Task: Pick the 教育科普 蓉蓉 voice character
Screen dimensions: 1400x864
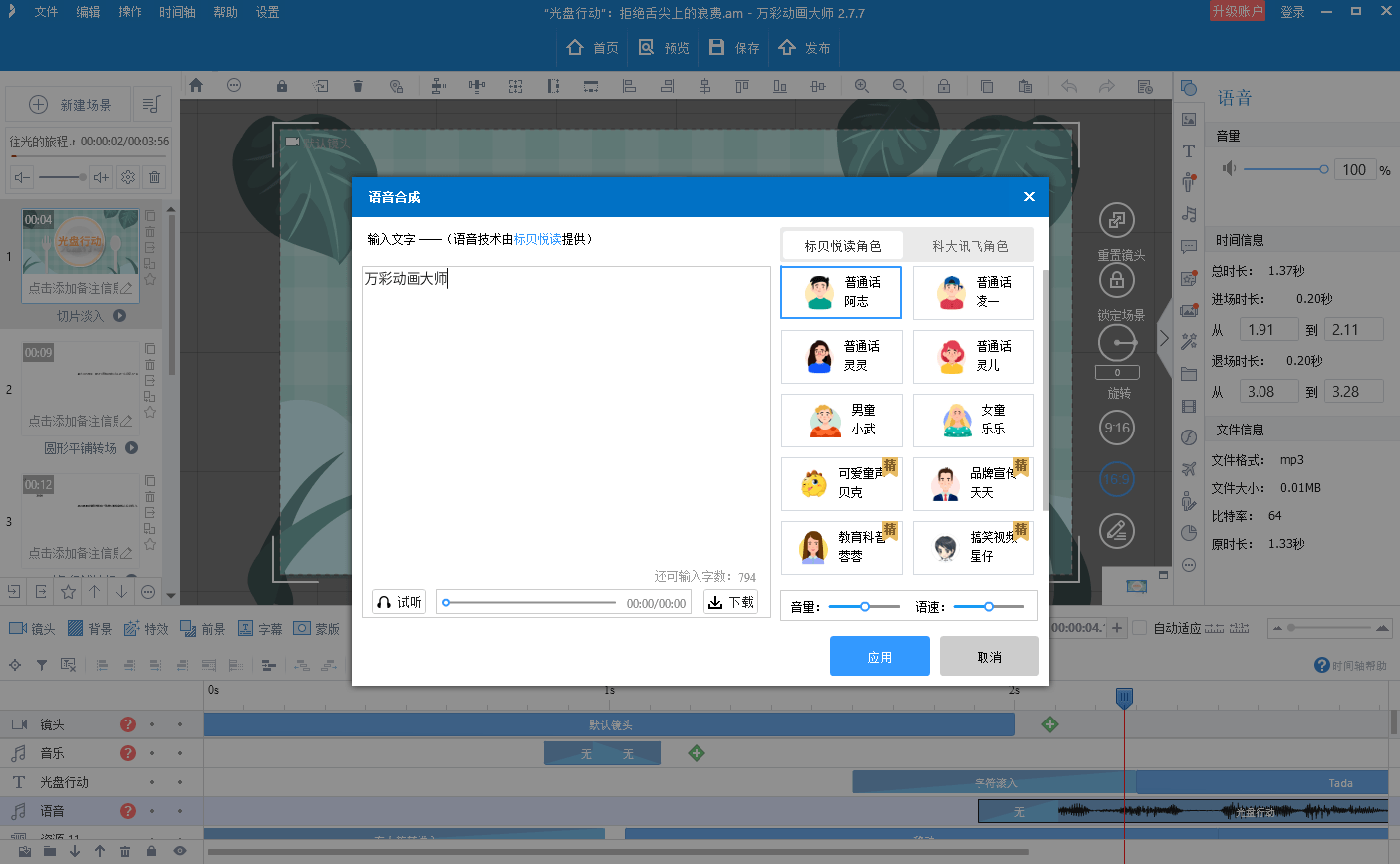Action: (841, 547)
